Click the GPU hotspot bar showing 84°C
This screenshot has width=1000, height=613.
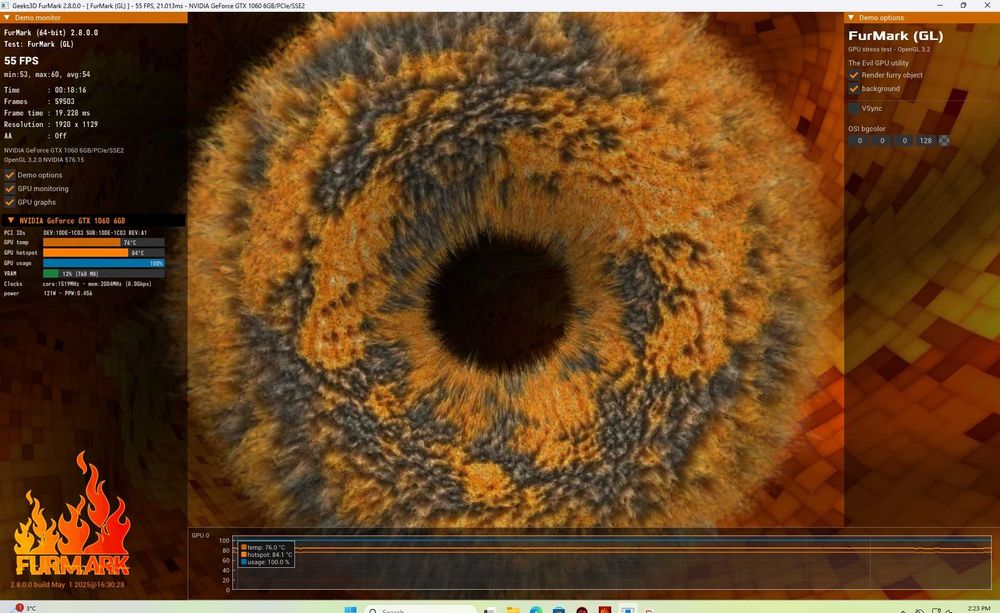pos(104,253)
